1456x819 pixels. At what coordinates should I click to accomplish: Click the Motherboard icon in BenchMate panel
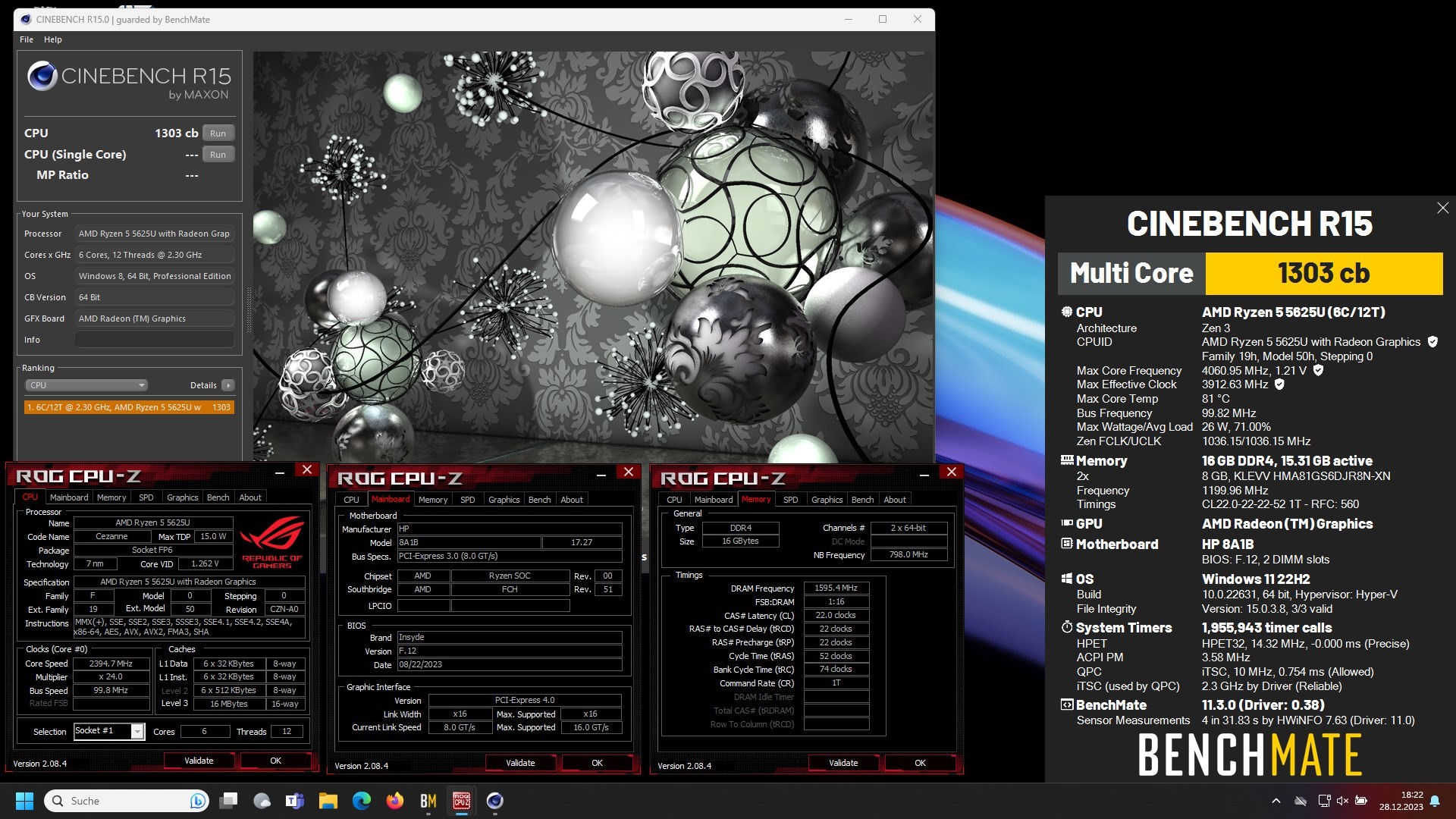pos(1066,544)
